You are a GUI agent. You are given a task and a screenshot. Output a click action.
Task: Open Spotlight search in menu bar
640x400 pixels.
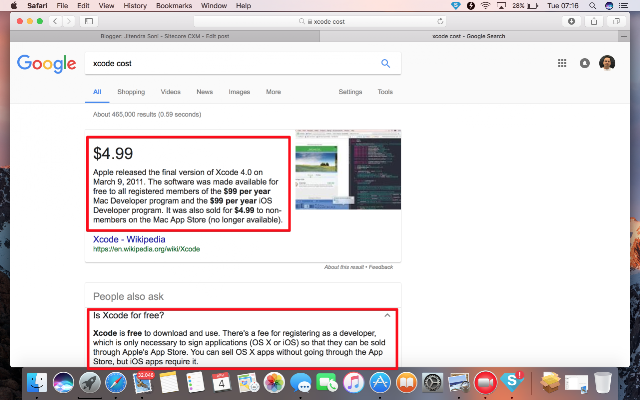tap(592, 6)
